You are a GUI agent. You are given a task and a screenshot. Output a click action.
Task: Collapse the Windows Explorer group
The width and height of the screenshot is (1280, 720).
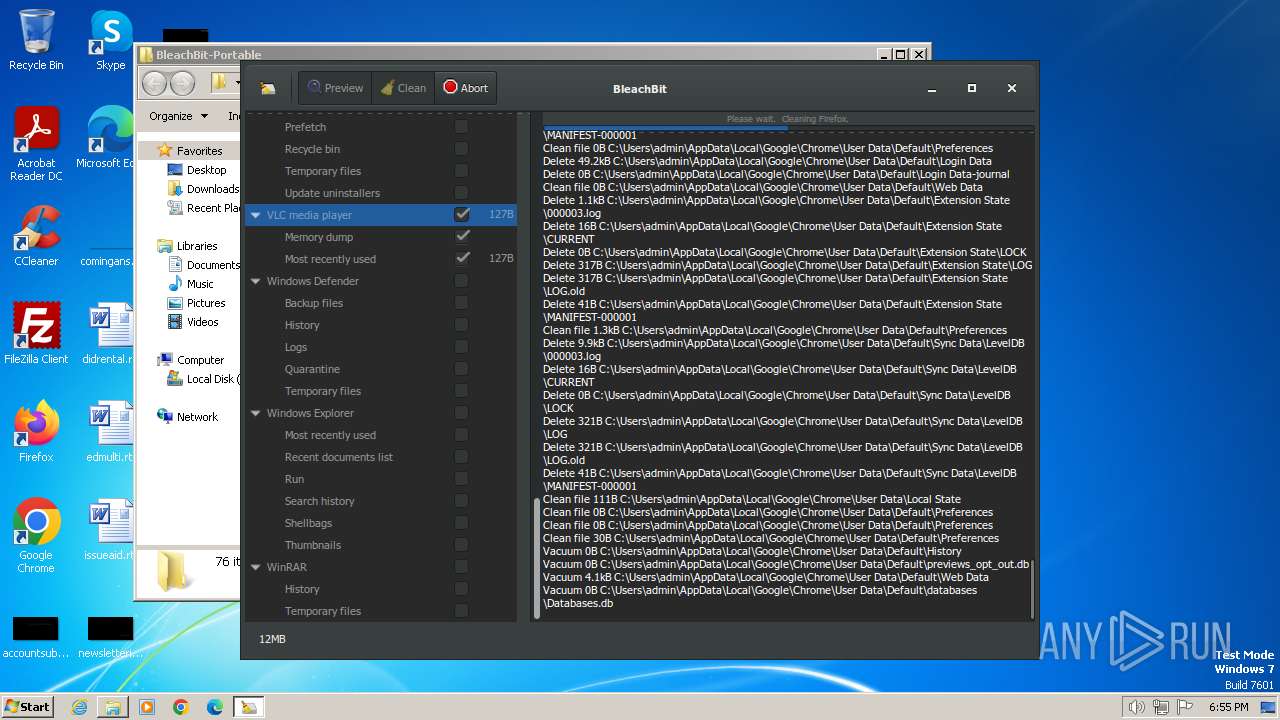point(256,413)
